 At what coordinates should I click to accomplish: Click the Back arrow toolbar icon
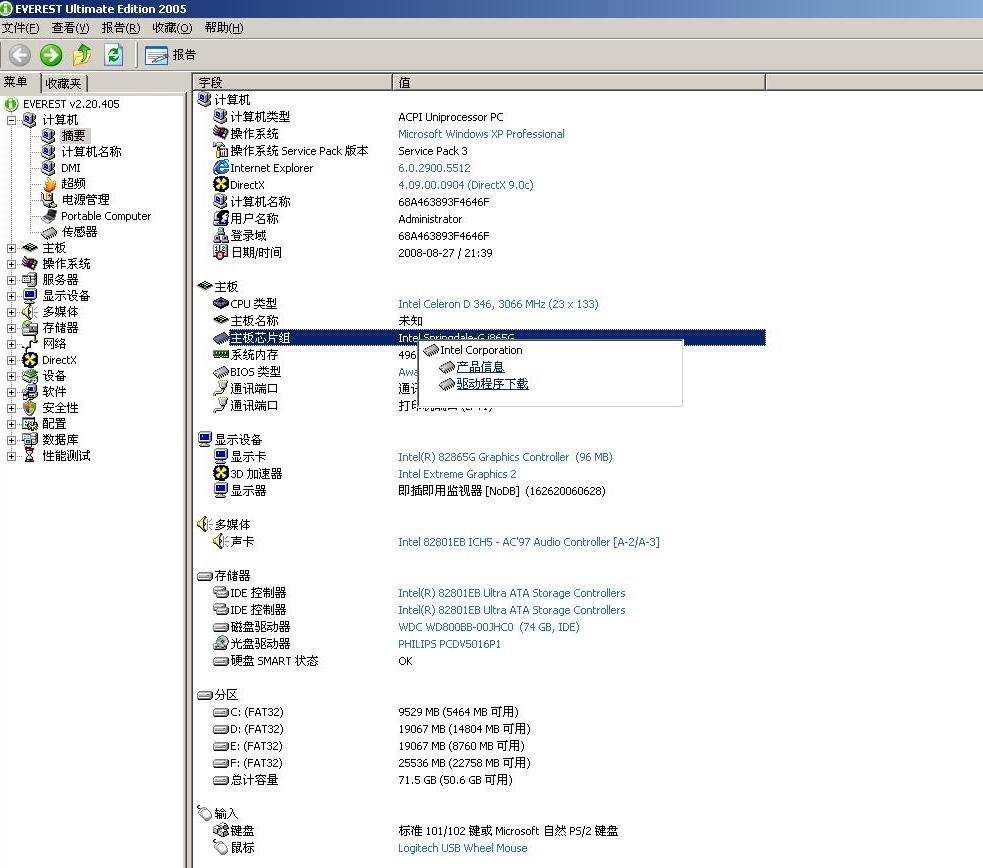click(x=19, y=55)
